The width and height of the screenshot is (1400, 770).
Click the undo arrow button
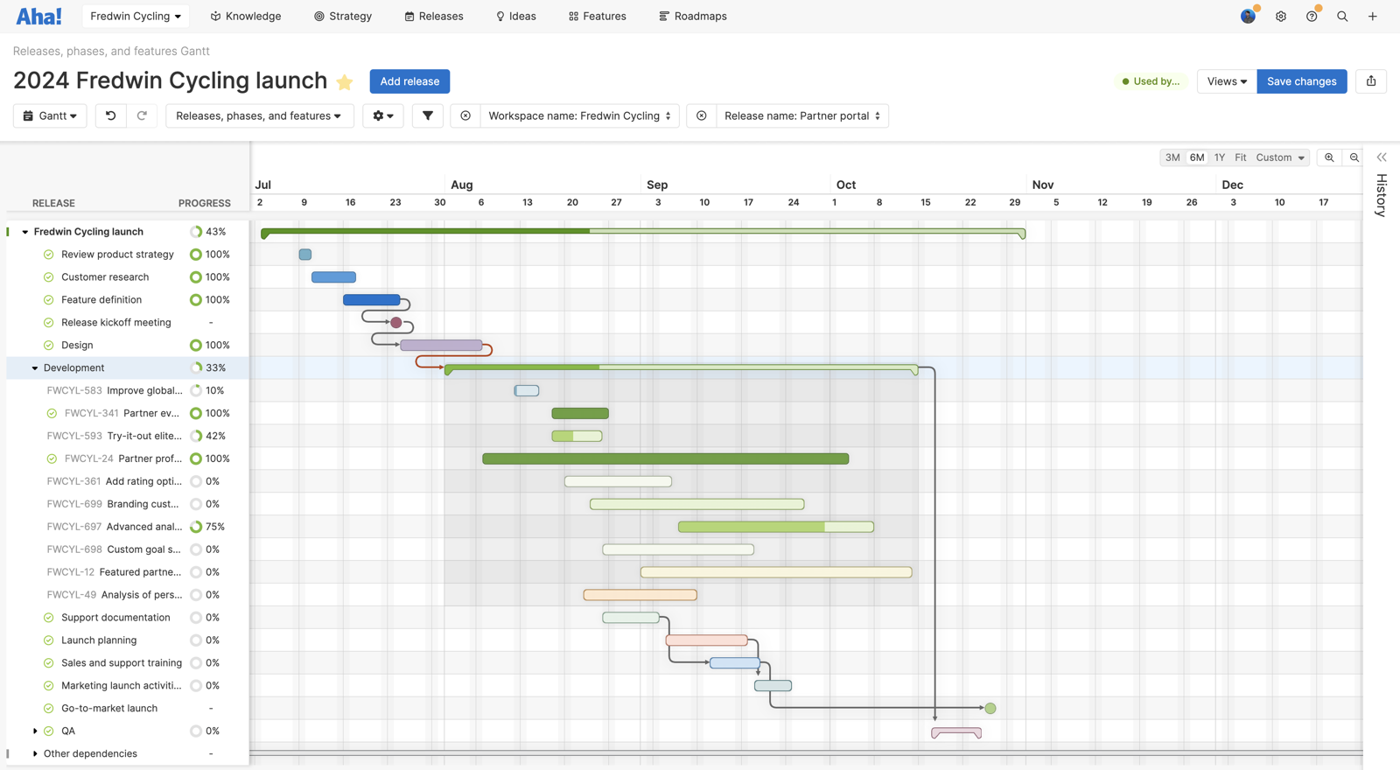point(111,116)
